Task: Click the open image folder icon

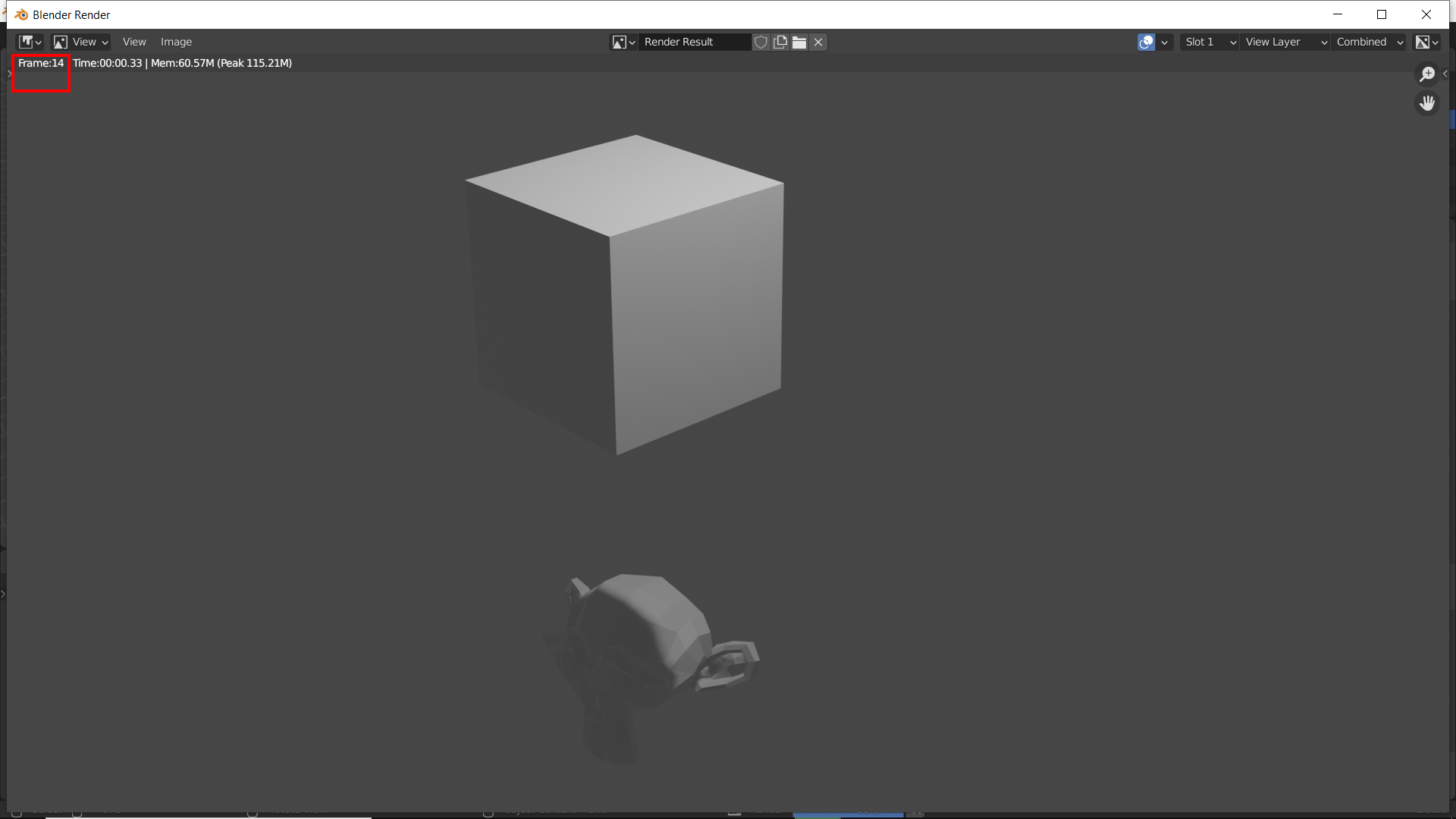Action: point(799,42)
